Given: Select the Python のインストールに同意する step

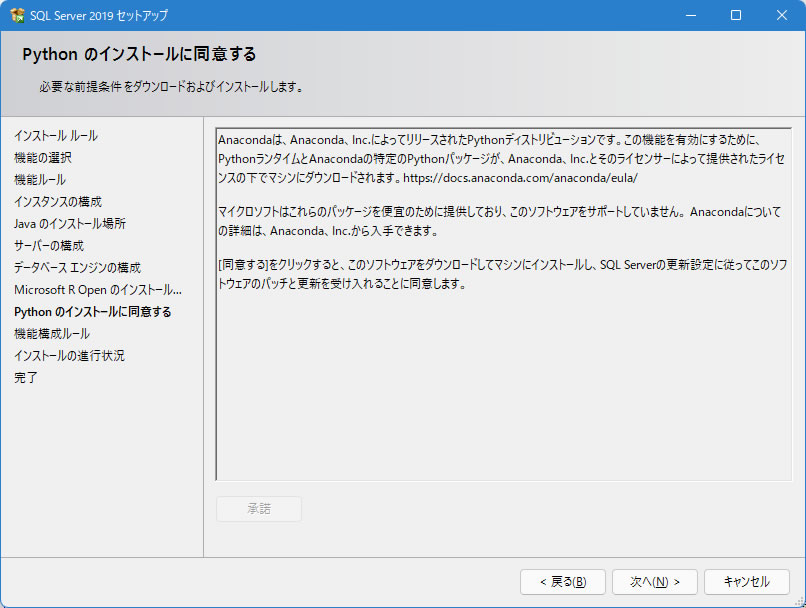Looking at the screenshot, I should pos(92,312).
